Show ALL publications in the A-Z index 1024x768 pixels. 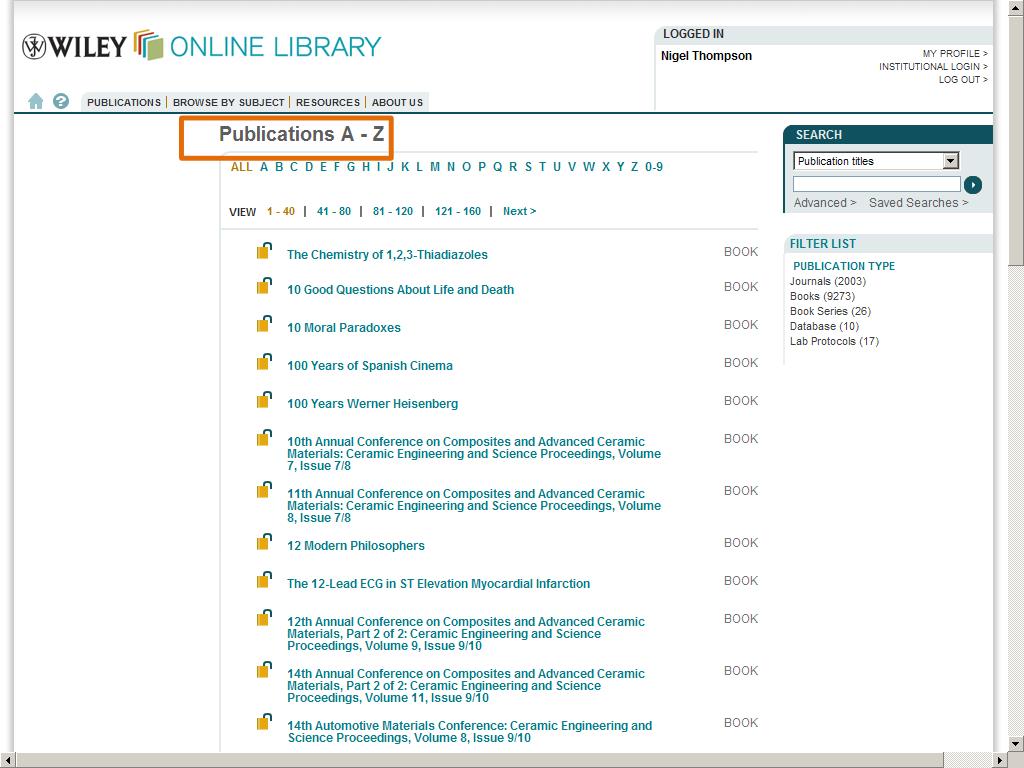click(x=241, y=167)
